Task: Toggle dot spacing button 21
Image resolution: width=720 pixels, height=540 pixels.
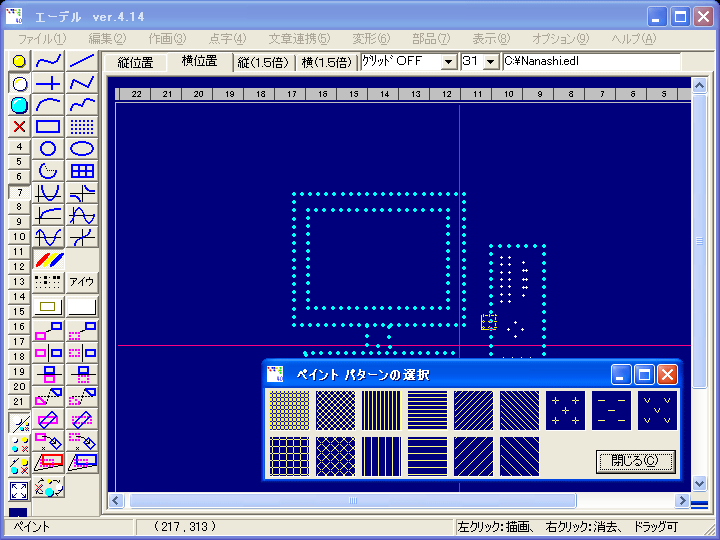Action: click(x=19, y=401)
